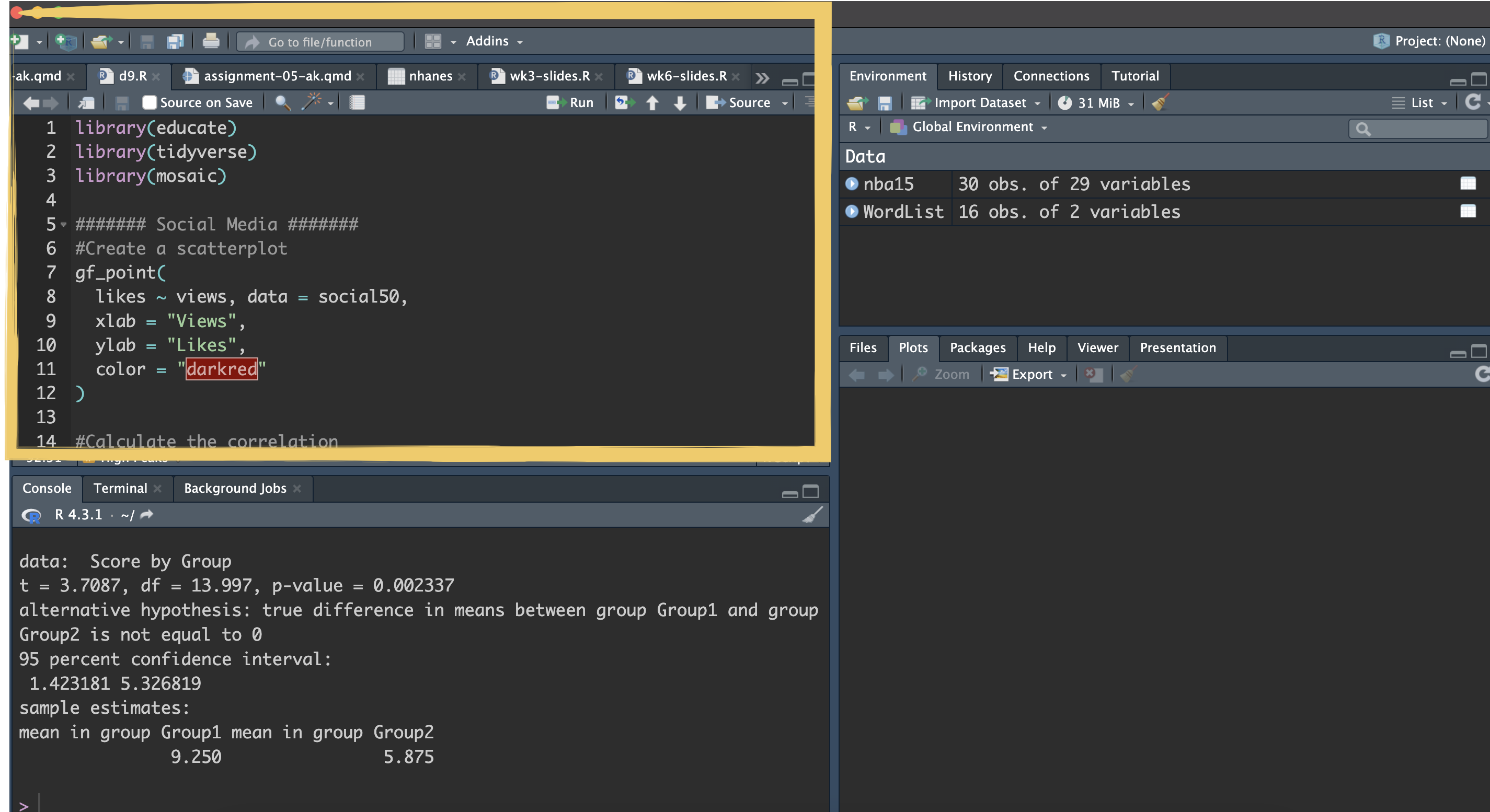Expand the nba15 object details
Screen dimensions: 1490x812
click(852, 184)
